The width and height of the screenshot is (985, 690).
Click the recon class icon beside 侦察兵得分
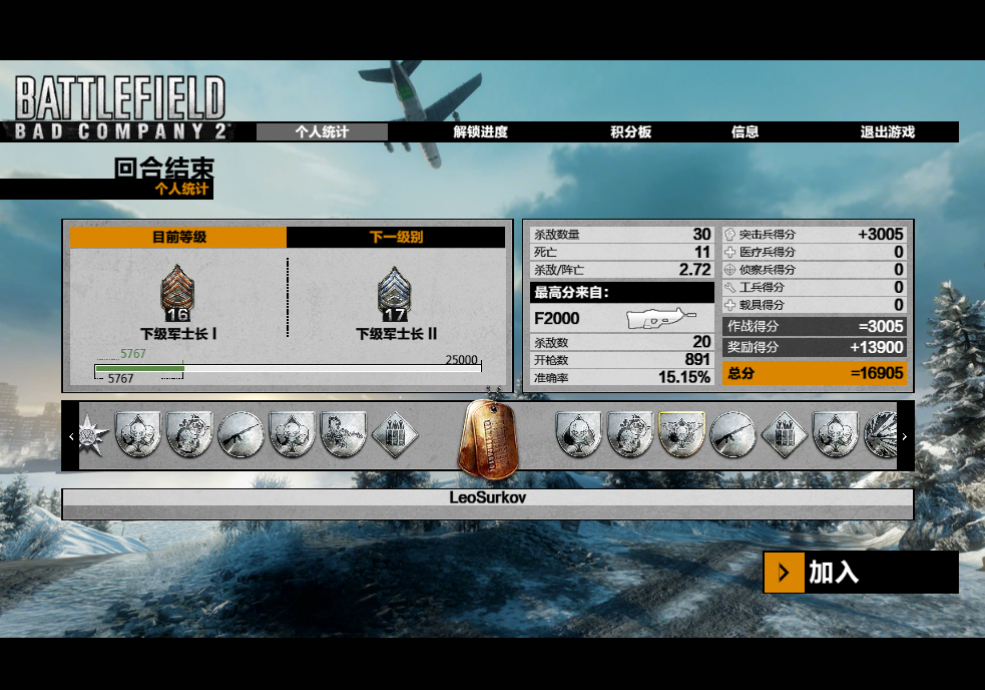tap(730, 270)
